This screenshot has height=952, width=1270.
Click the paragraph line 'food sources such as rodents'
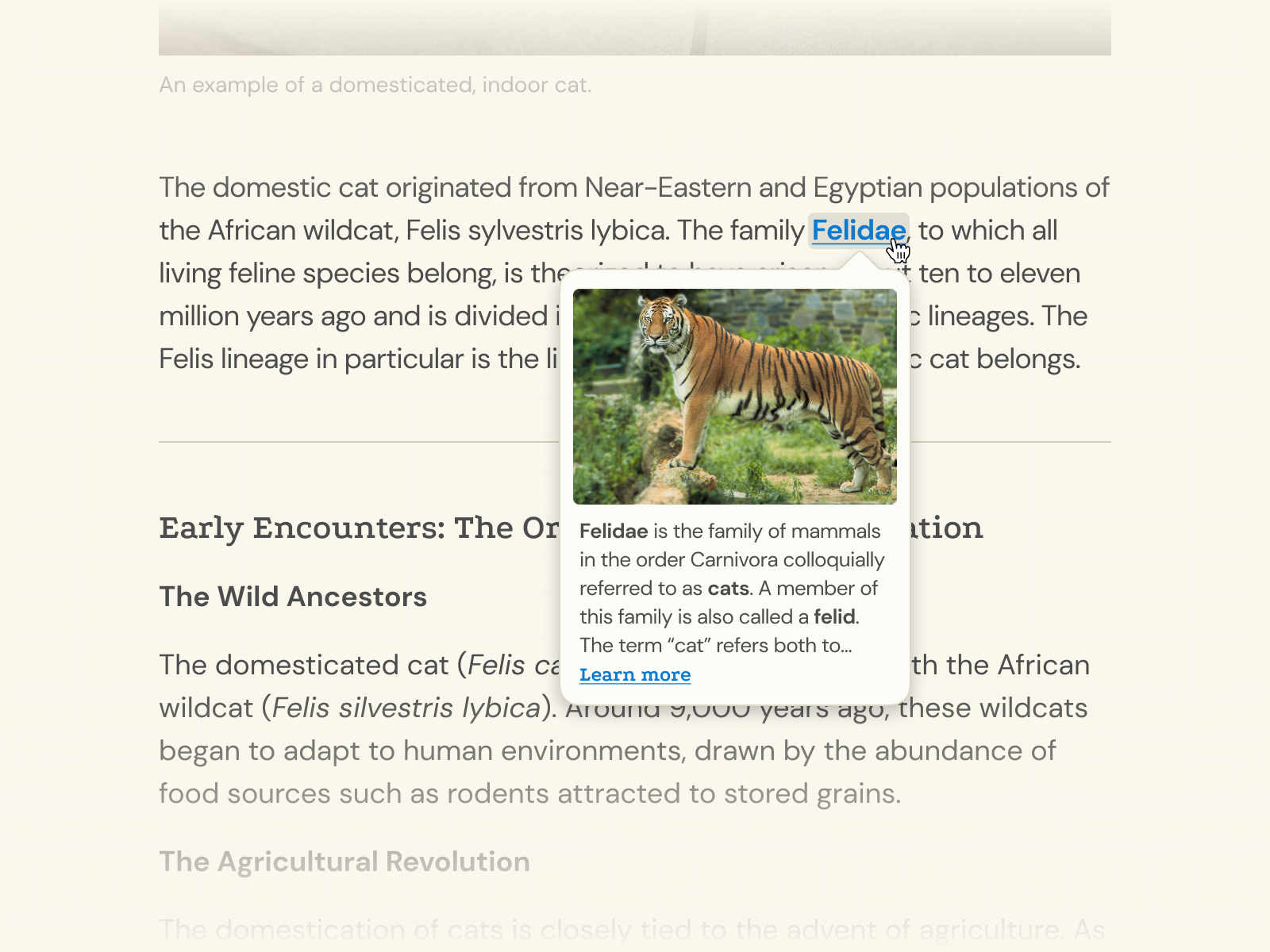[x=529, y=793]
